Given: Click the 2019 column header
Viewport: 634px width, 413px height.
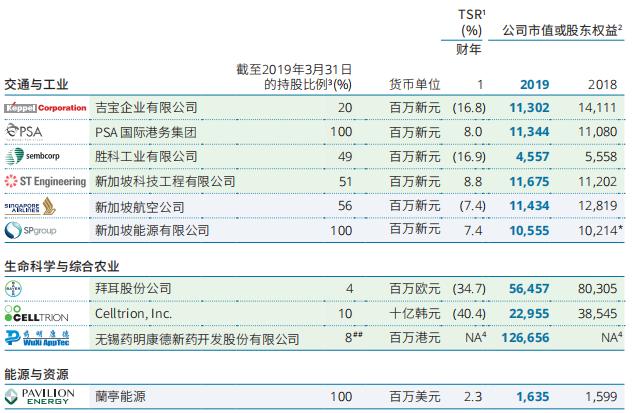Looking at the screenshot, I should tap(535, 85).
